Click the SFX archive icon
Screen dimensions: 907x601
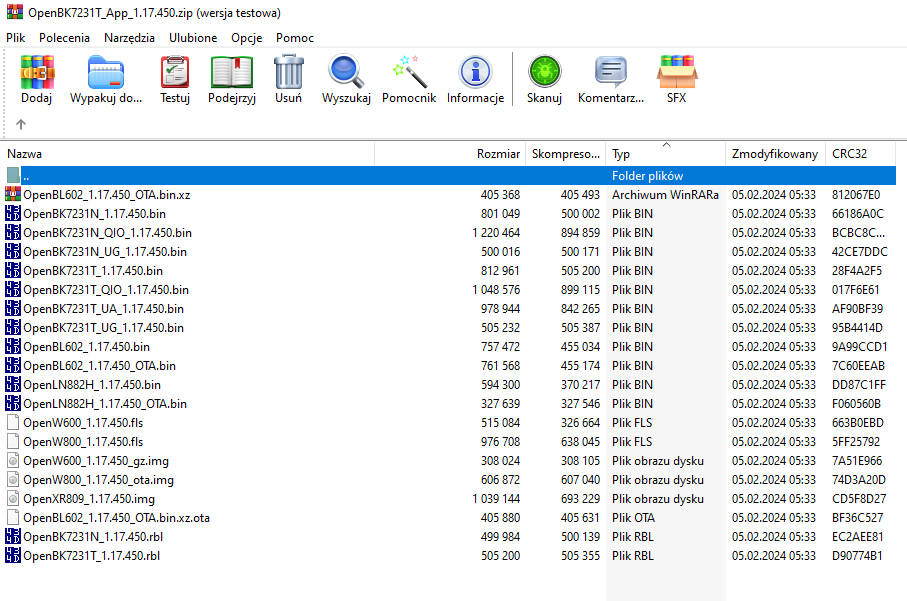[677, 72]
